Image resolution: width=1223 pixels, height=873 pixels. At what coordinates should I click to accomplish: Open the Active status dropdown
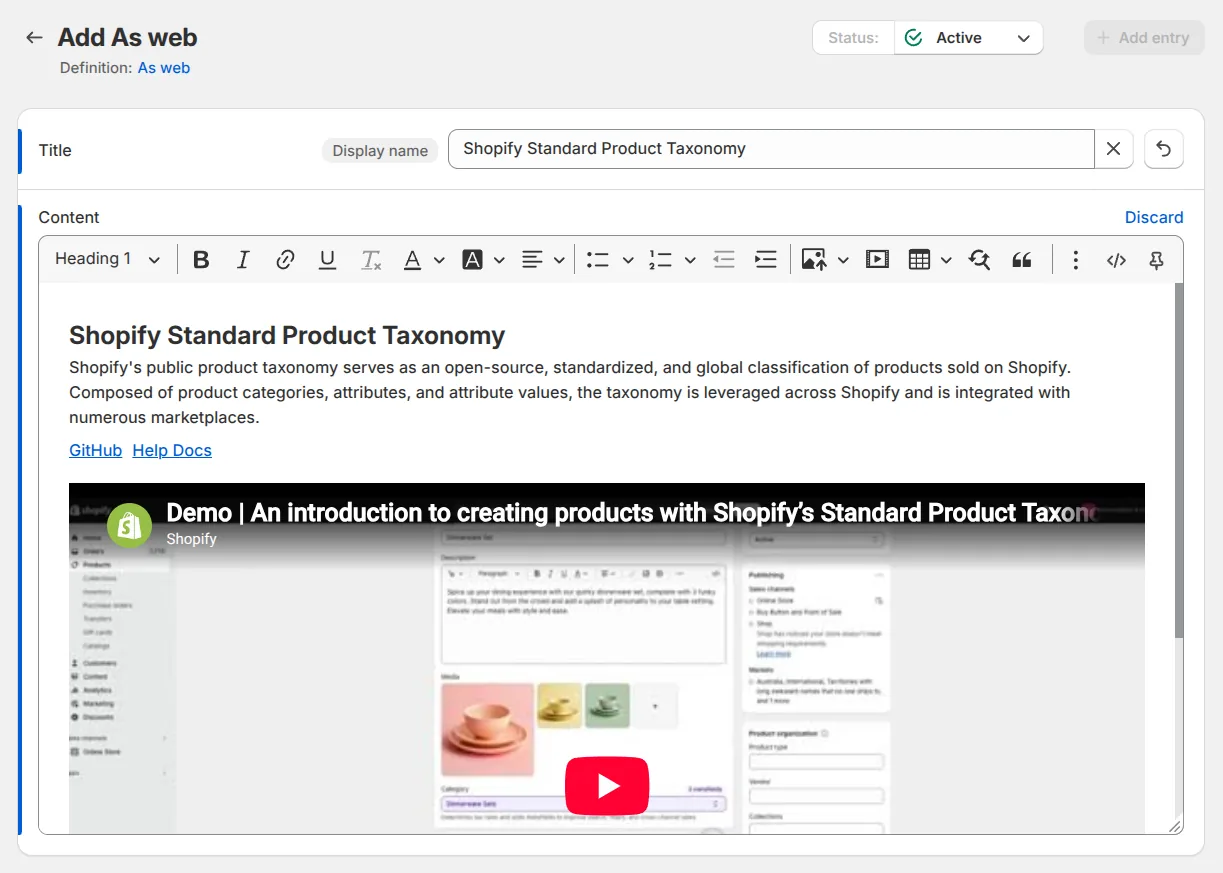[968, 38]
